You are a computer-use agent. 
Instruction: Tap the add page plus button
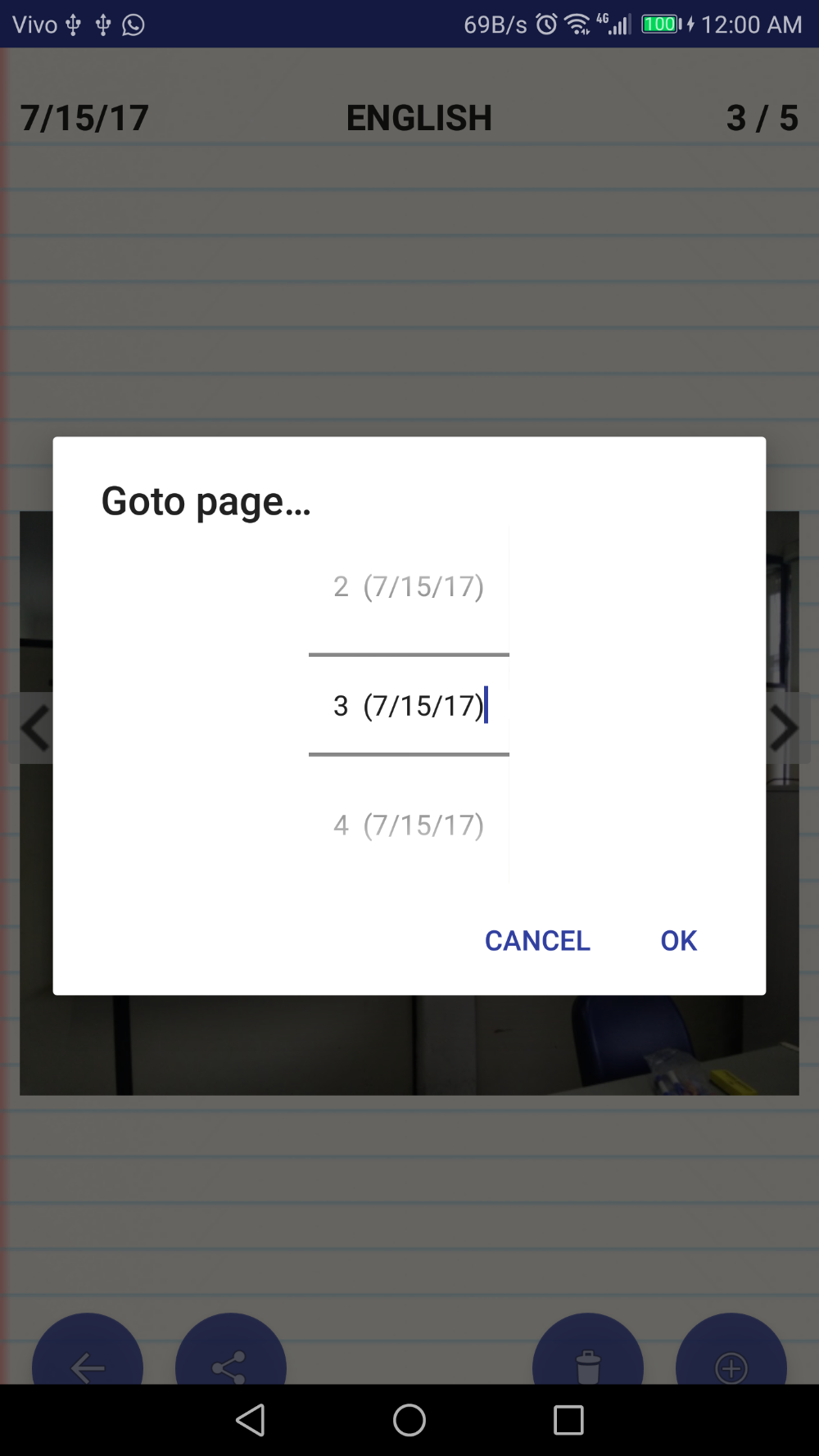click(731, 1350)
